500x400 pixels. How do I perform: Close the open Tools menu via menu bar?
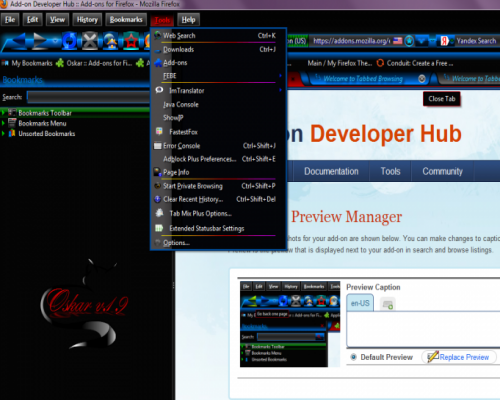pyautogui.click(x=162, y=20)
